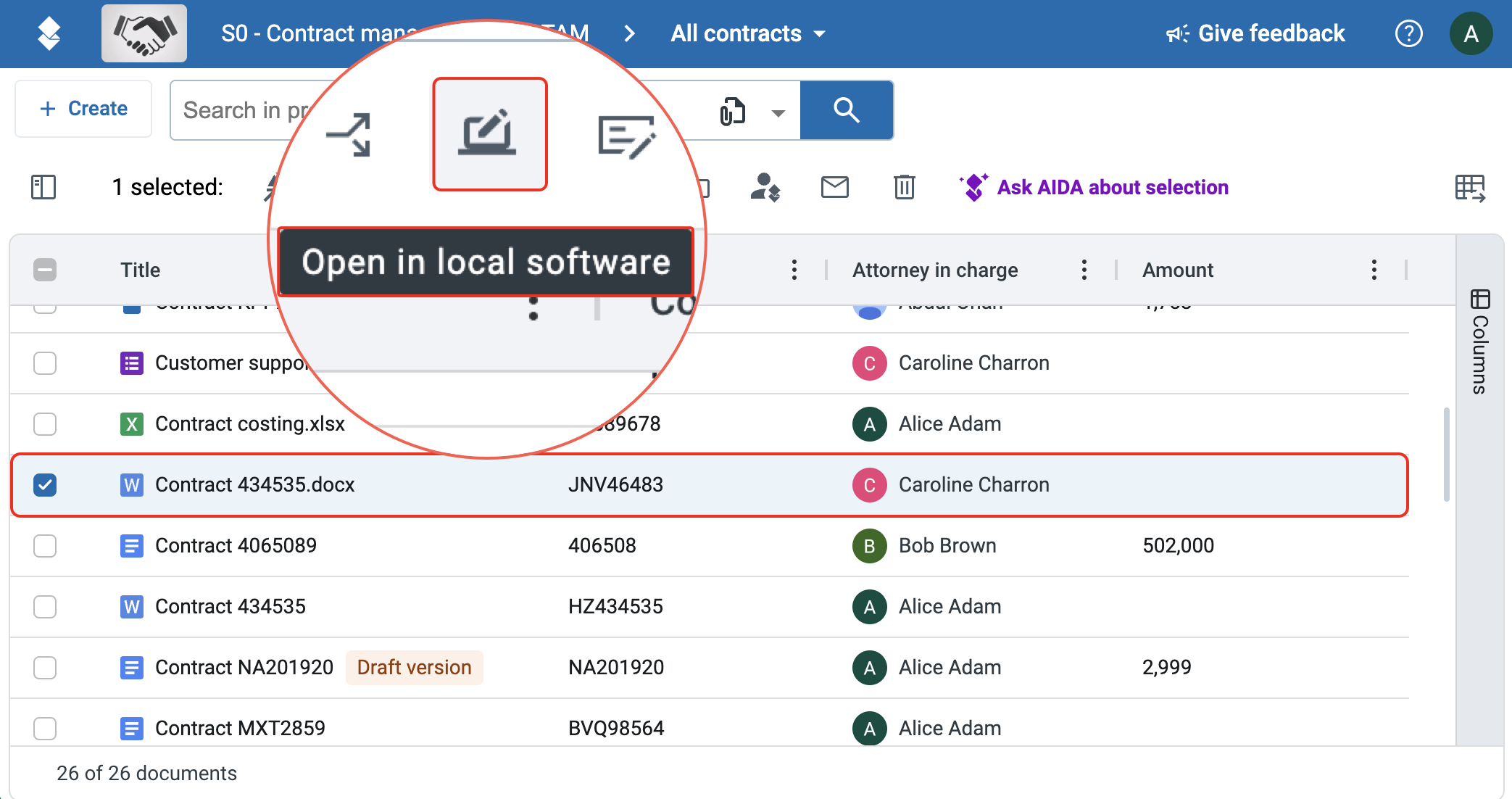Click the assign user icon
Viewport: 1512px width, 799px height.
(765, 187)
